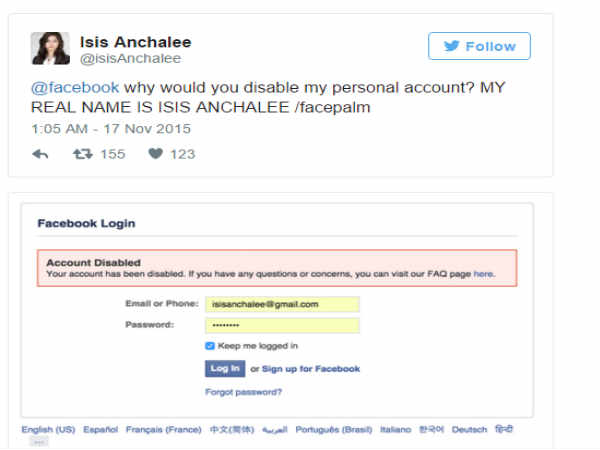Expand more languages with the ellipsis button
This screenshot has width=600, height=450.
pyautogui.click(x=39, y=441)
